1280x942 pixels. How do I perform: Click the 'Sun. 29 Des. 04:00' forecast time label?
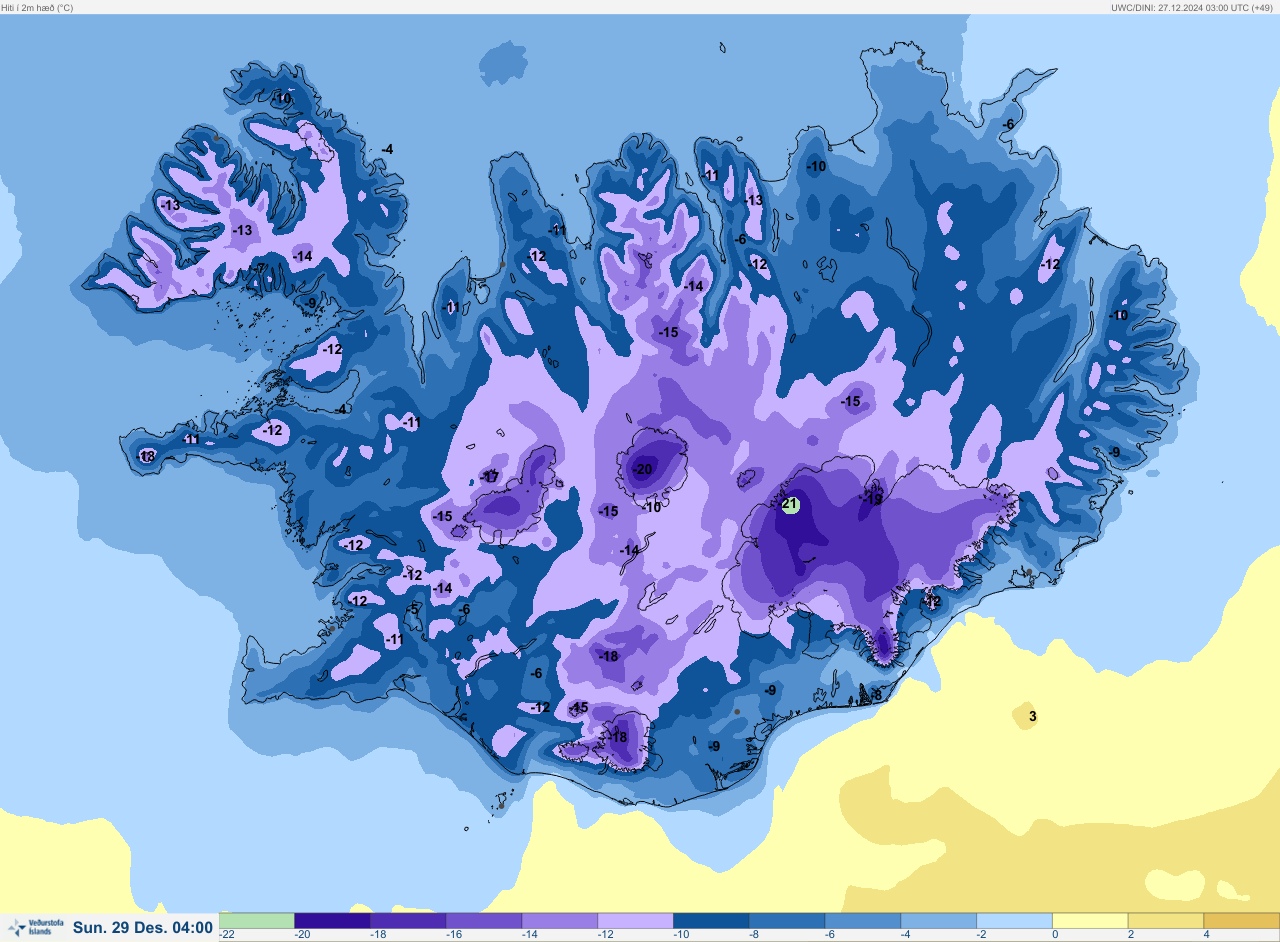pyautogui.click(x=143, y=928)
